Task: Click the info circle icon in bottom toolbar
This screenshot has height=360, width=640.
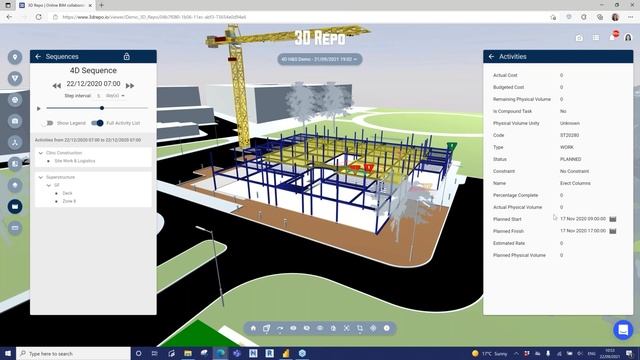Action: pos(387,328)
